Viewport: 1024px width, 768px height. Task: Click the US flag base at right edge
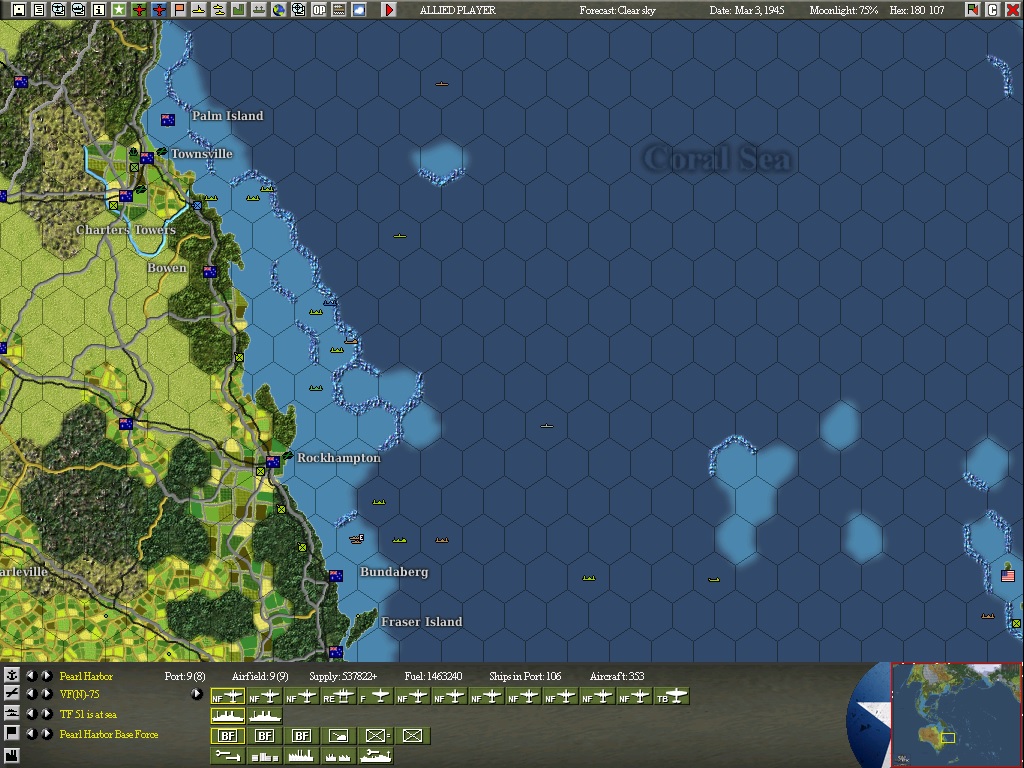pyautogui.click(x=1008, y=575)
